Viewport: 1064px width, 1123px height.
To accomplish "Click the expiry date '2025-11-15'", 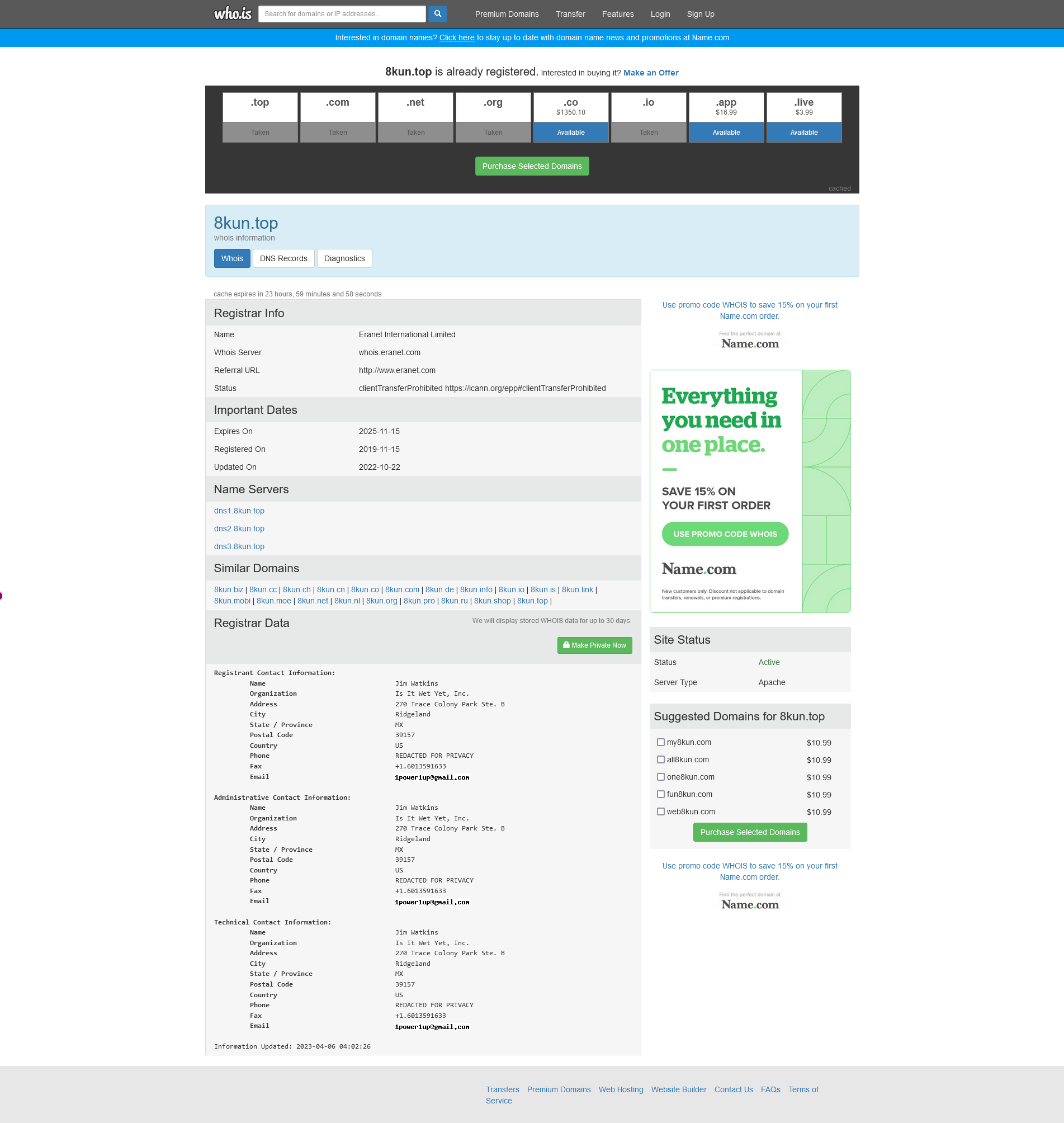I will pos(379,432).
